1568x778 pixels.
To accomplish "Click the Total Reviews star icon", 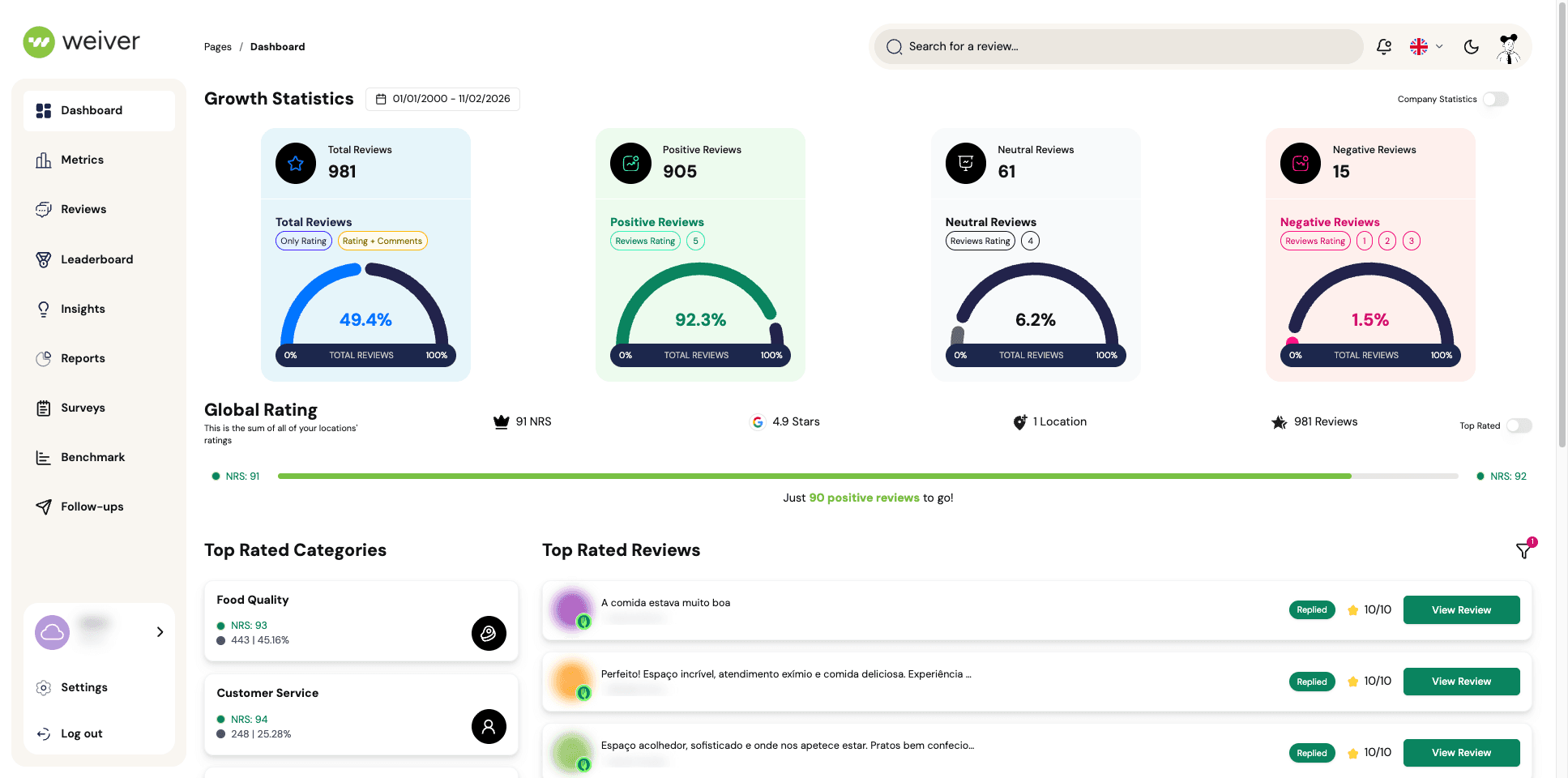I will click(296, 164).
